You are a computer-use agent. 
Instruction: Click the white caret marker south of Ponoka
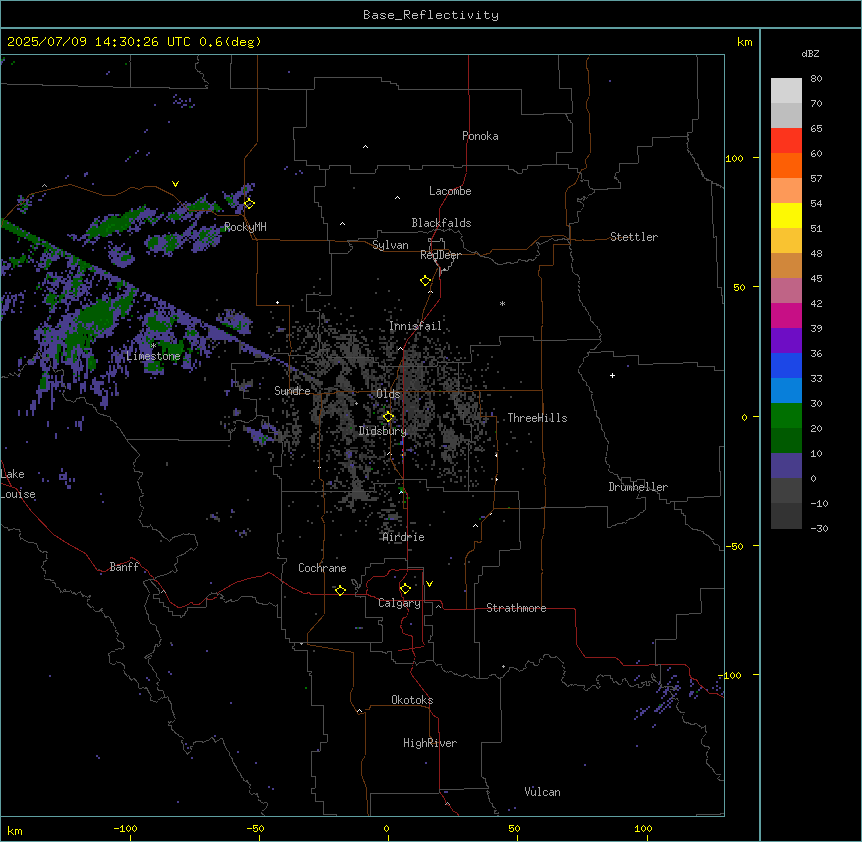click(366, 147)
